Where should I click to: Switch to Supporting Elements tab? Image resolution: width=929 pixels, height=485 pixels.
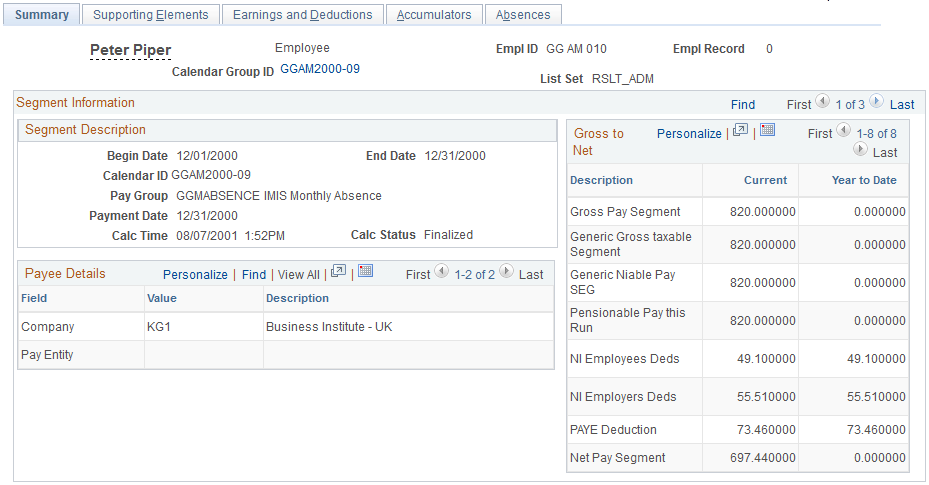(x=150, y=15)
